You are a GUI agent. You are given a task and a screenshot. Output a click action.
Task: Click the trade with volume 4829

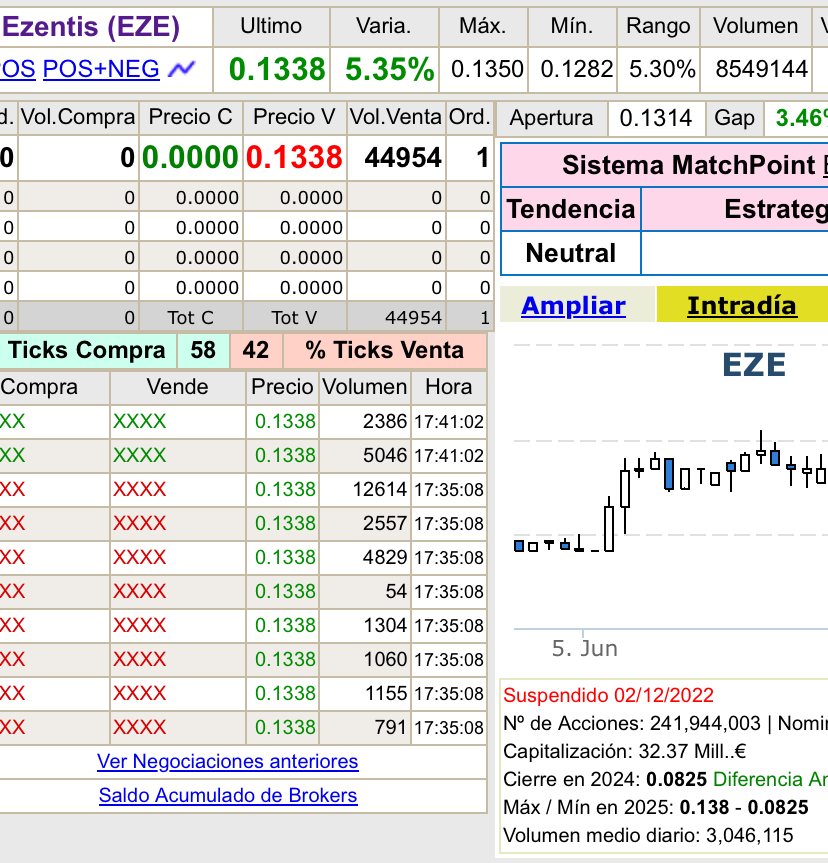[242, 558]
